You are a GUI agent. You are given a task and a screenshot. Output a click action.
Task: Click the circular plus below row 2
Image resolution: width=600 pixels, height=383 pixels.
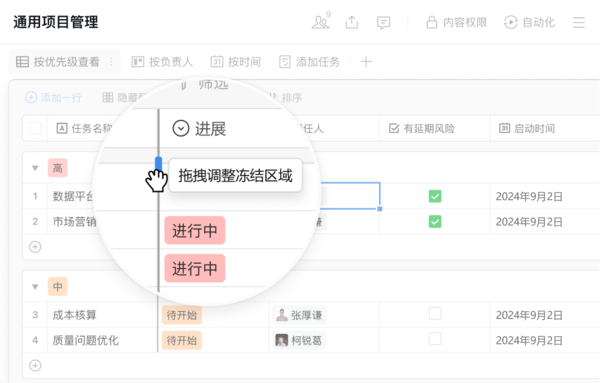point(35,247)
